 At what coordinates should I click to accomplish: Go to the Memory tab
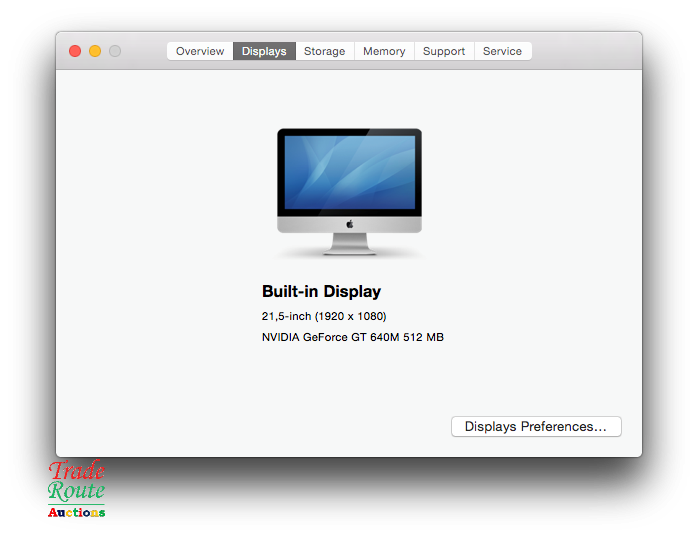[384, 51]
